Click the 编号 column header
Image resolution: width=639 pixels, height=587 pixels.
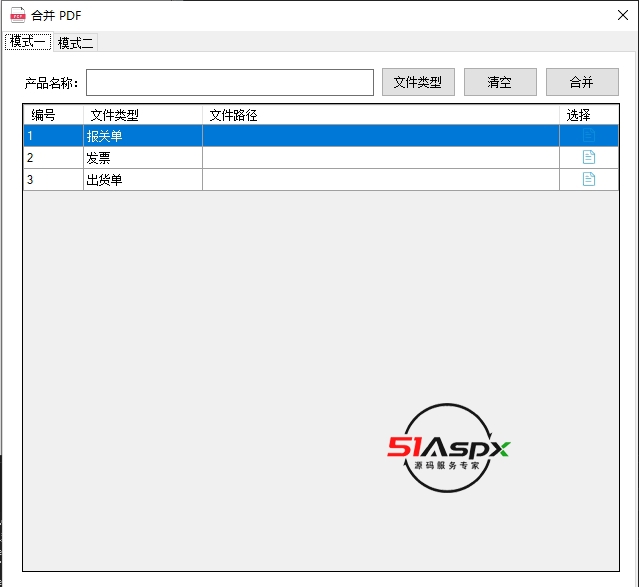click(53, 115)
